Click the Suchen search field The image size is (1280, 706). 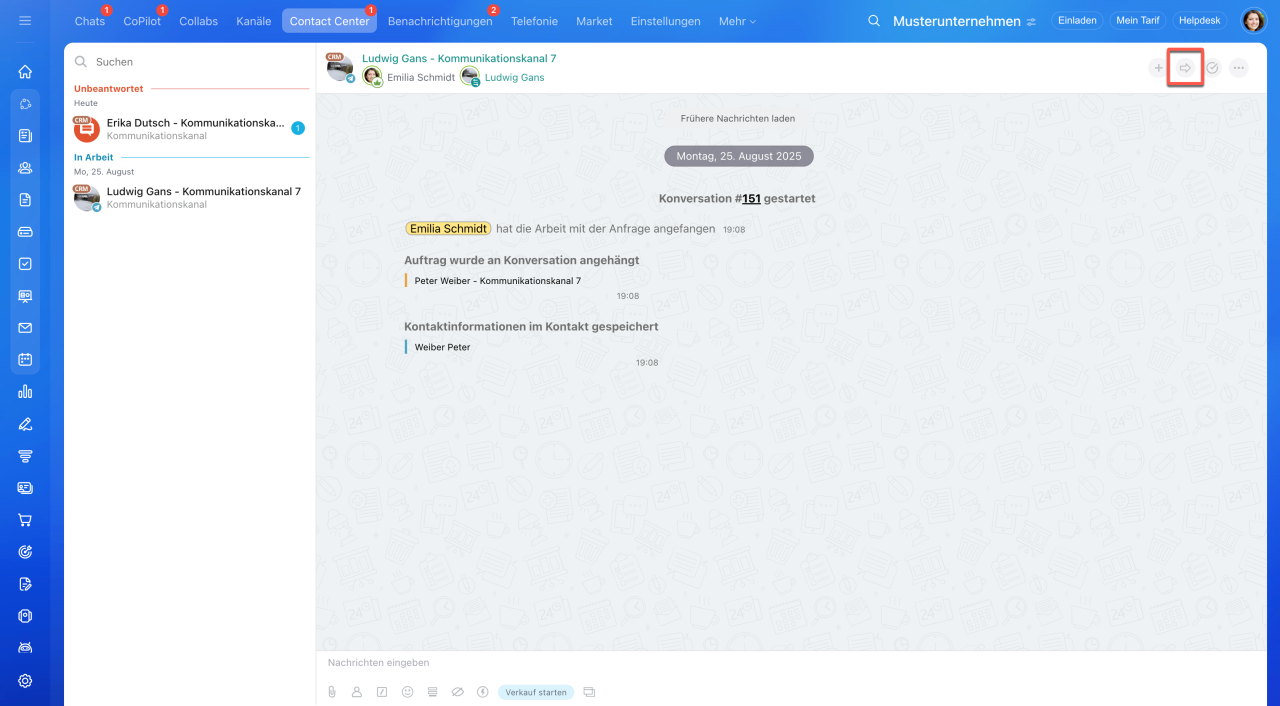(x=189, y=62)
